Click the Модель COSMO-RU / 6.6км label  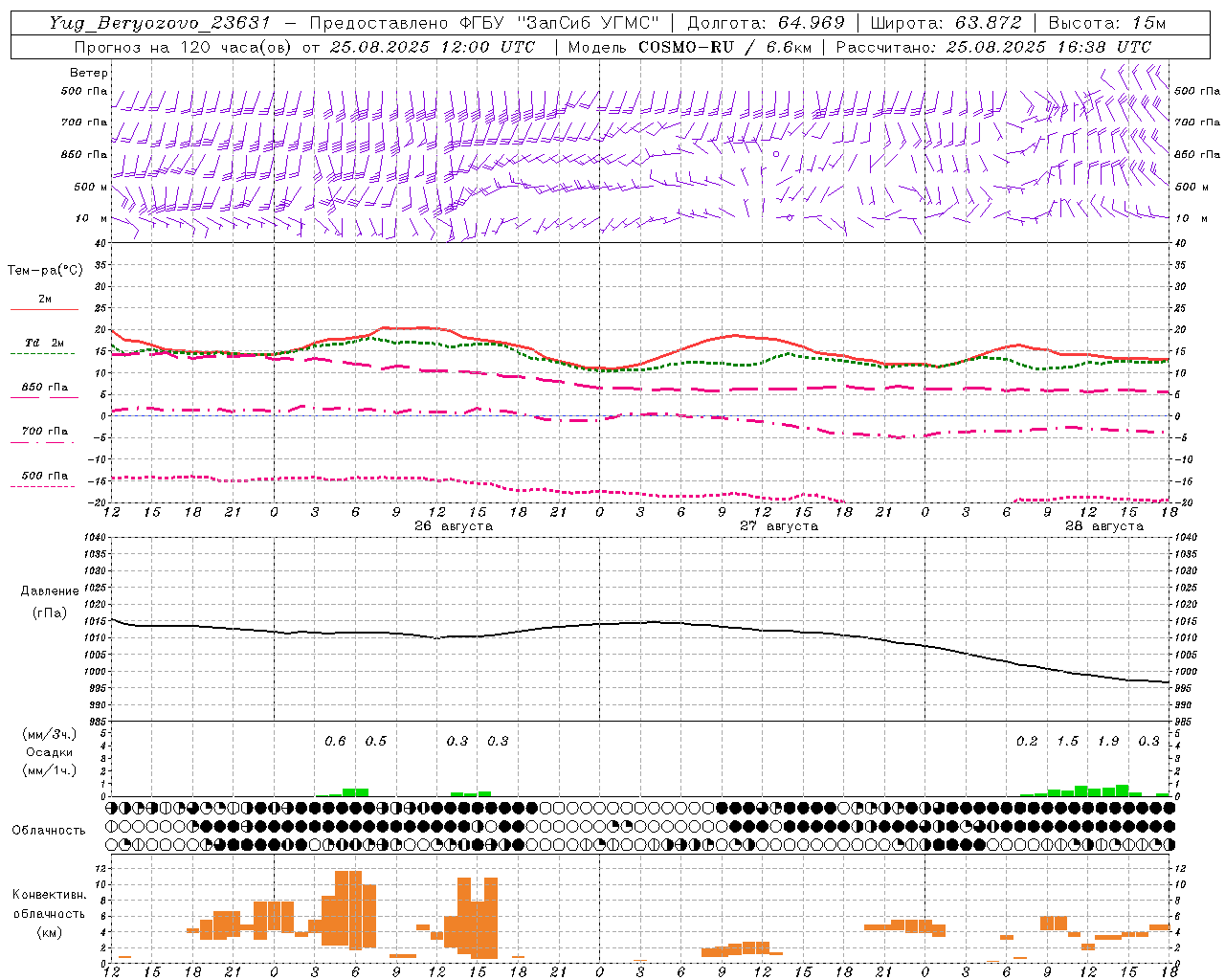689,47
